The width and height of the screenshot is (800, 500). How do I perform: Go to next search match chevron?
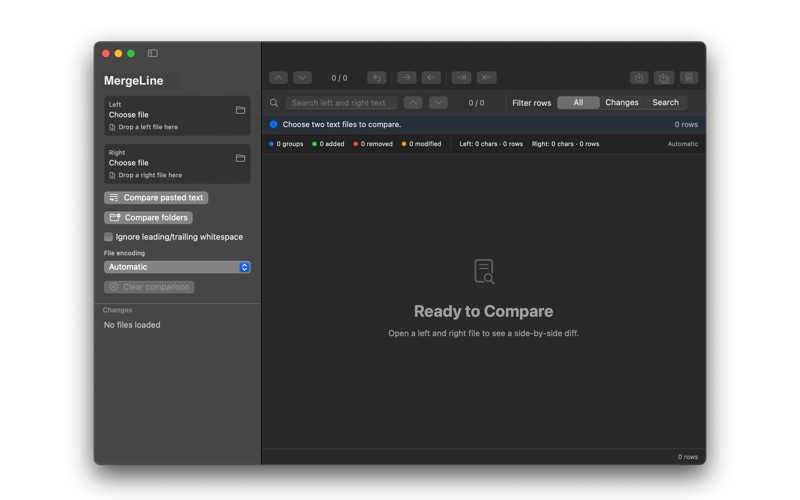(438, 103)
